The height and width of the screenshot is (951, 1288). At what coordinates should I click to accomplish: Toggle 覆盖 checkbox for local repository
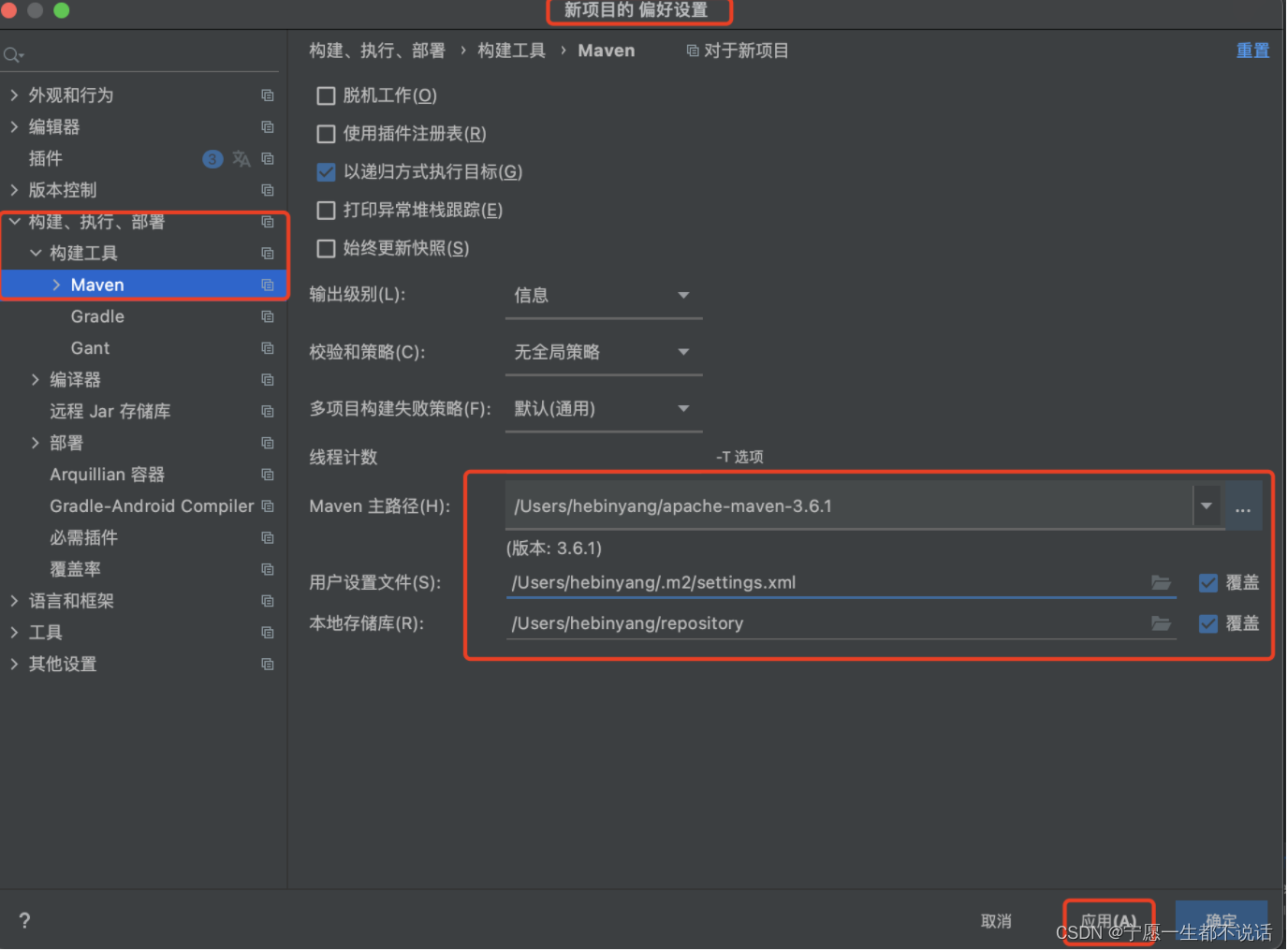pyautogui.click(x=1208, y=623)
